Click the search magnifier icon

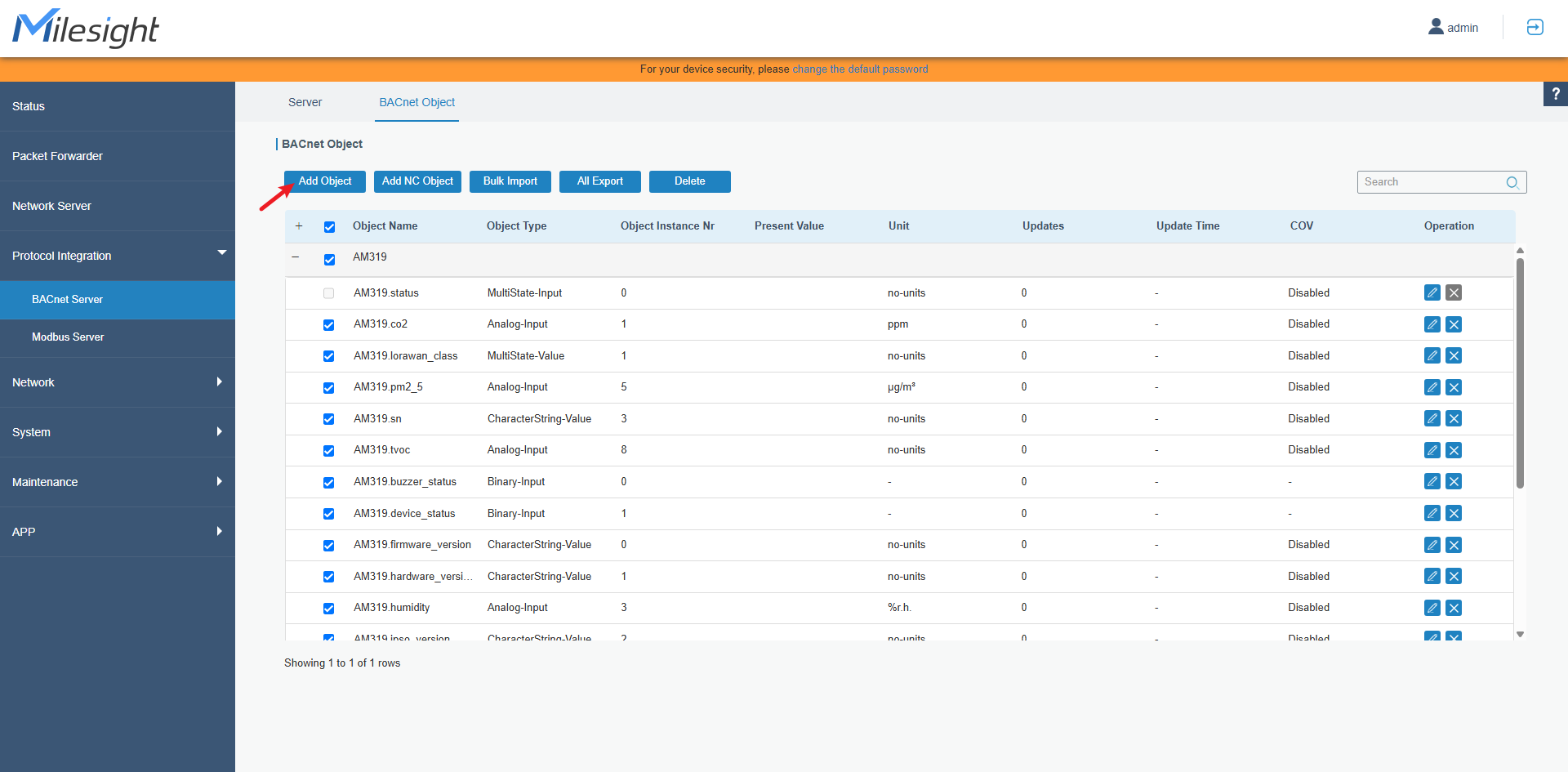1512,182
